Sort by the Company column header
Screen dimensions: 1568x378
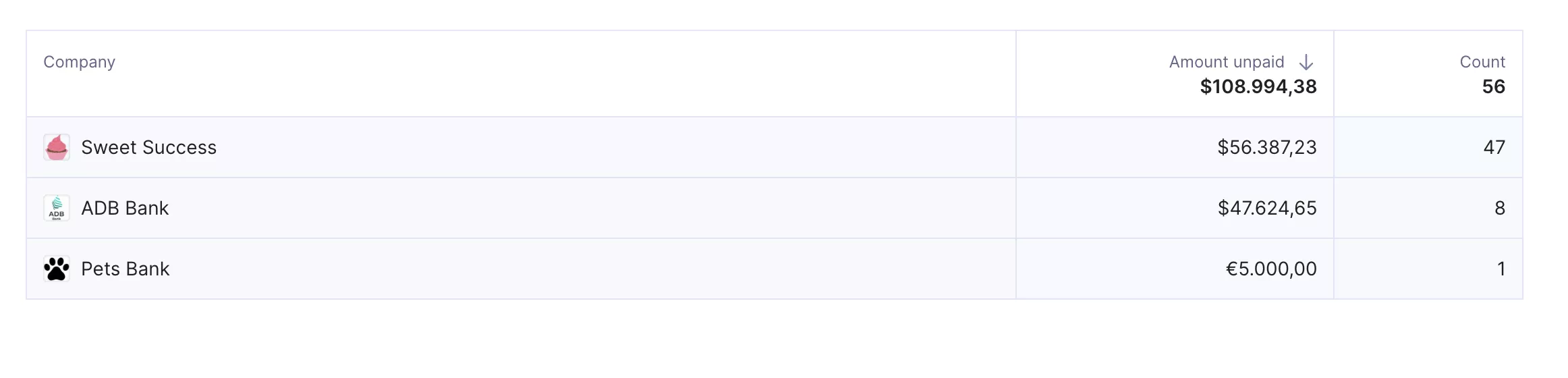tap(80, 62)
